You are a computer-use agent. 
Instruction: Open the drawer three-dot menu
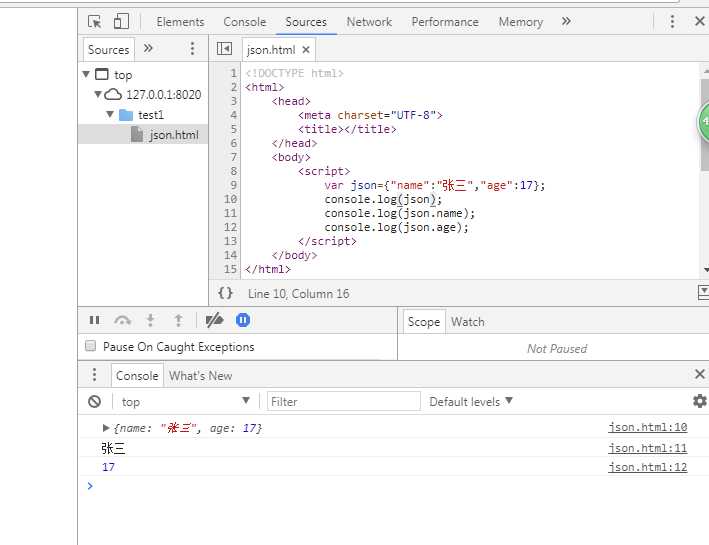pyautogui.click(x=94, y=374)
